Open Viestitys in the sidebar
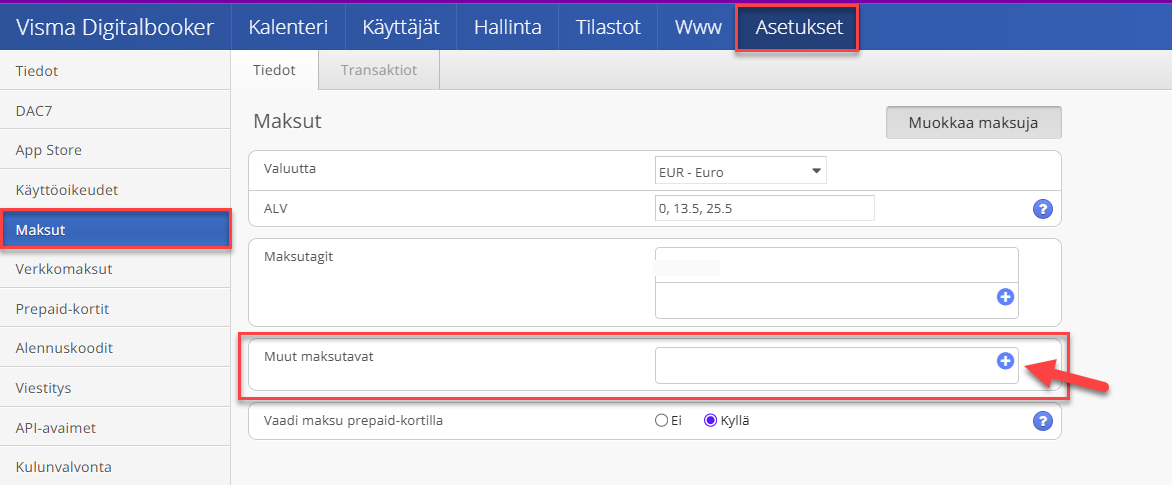 pyautogui.click(x=115, y=388)
